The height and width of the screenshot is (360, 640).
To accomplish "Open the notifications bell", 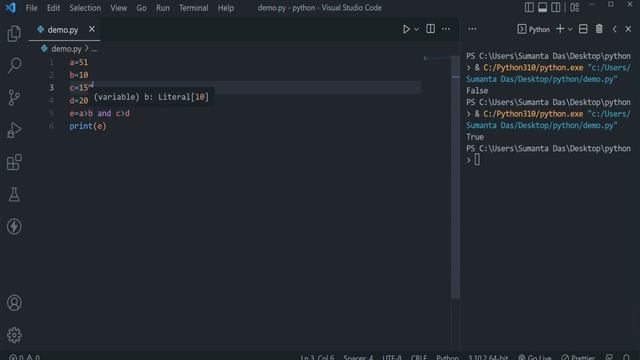I will click(627, 357).
